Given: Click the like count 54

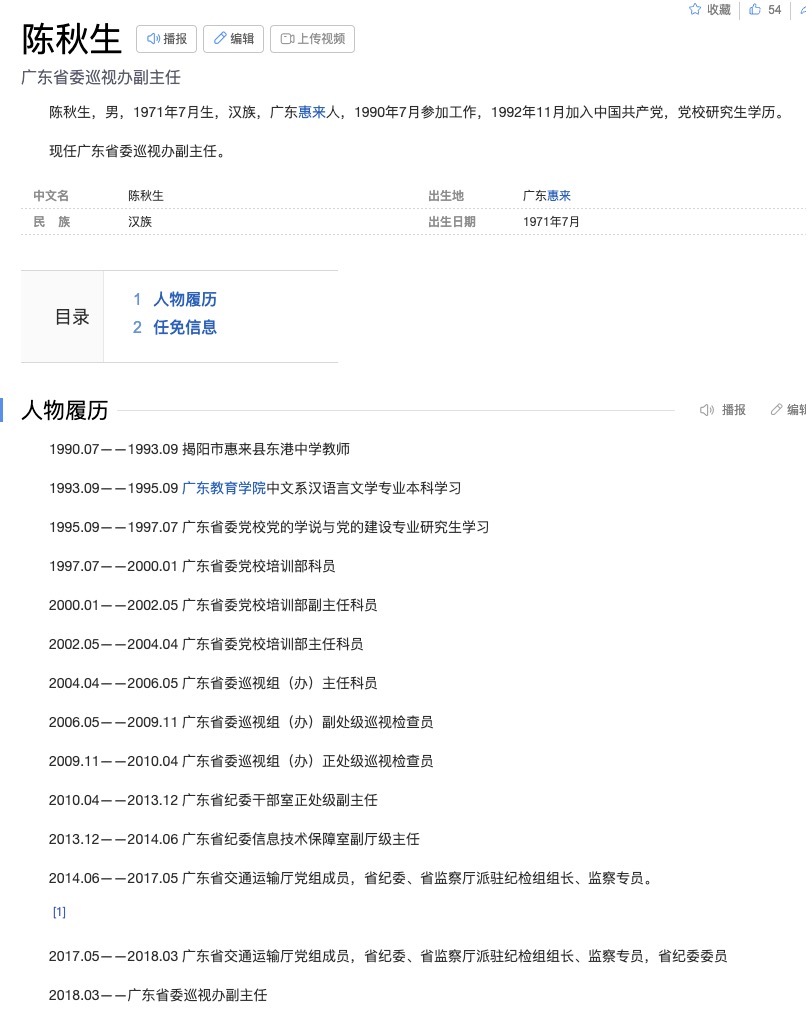Looking at the screenshot, I should [774, 10].
